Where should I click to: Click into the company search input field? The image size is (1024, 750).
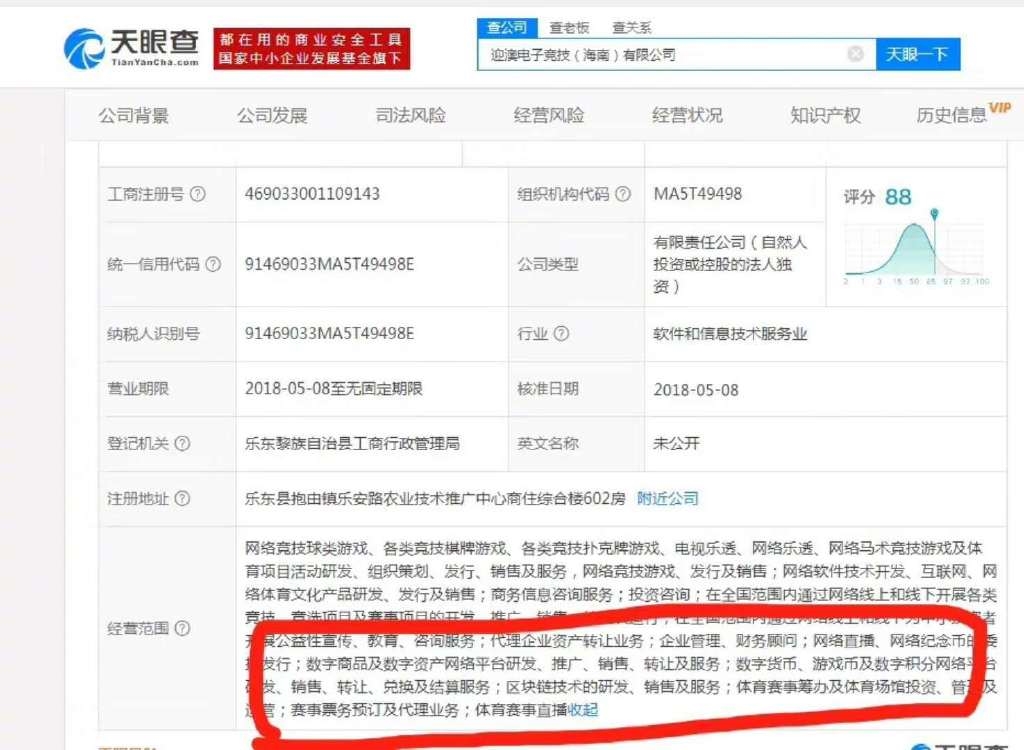pos(660,54)
